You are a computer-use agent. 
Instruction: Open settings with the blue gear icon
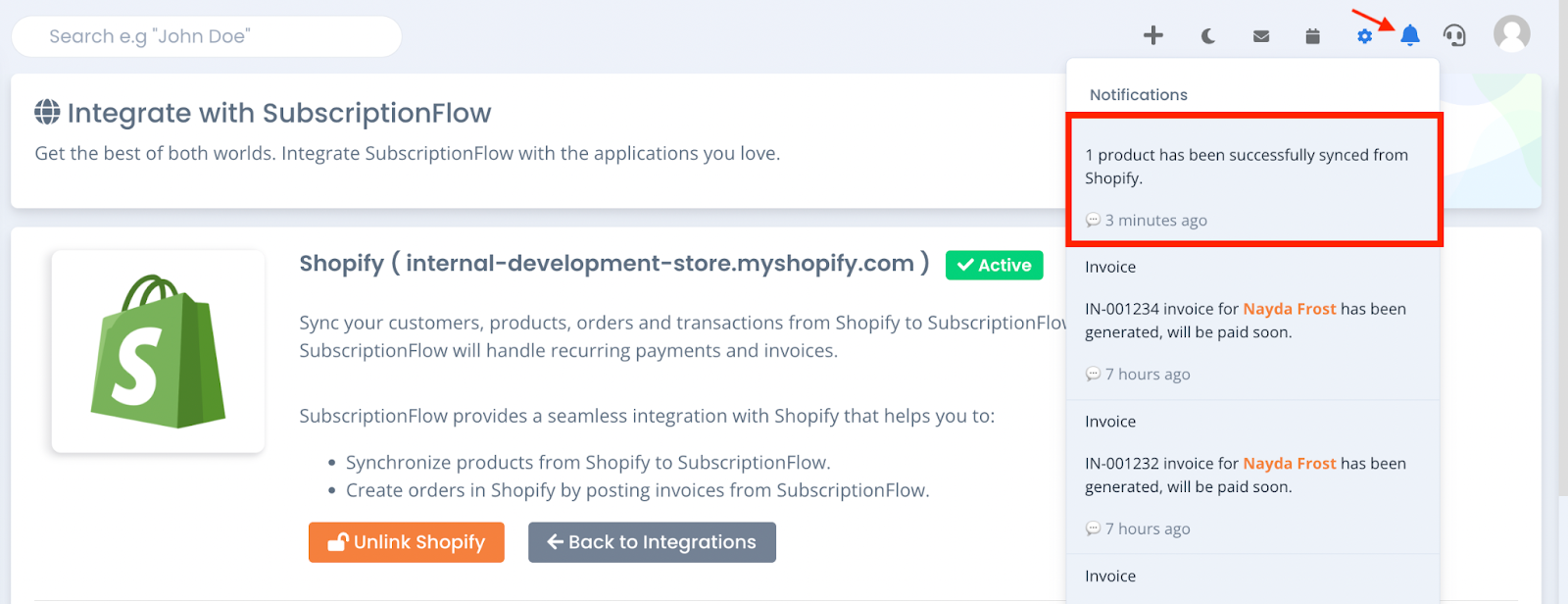[1364, 36]
